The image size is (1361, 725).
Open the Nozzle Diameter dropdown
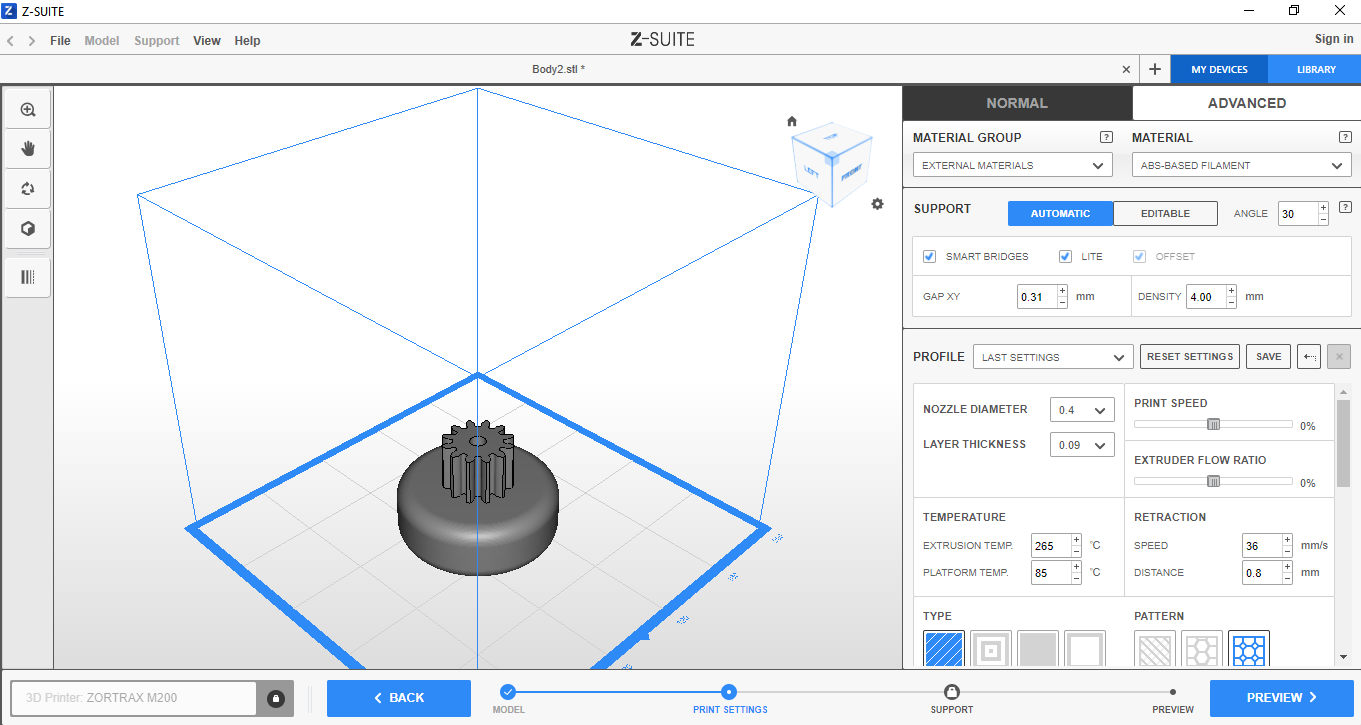point(1082,410)
